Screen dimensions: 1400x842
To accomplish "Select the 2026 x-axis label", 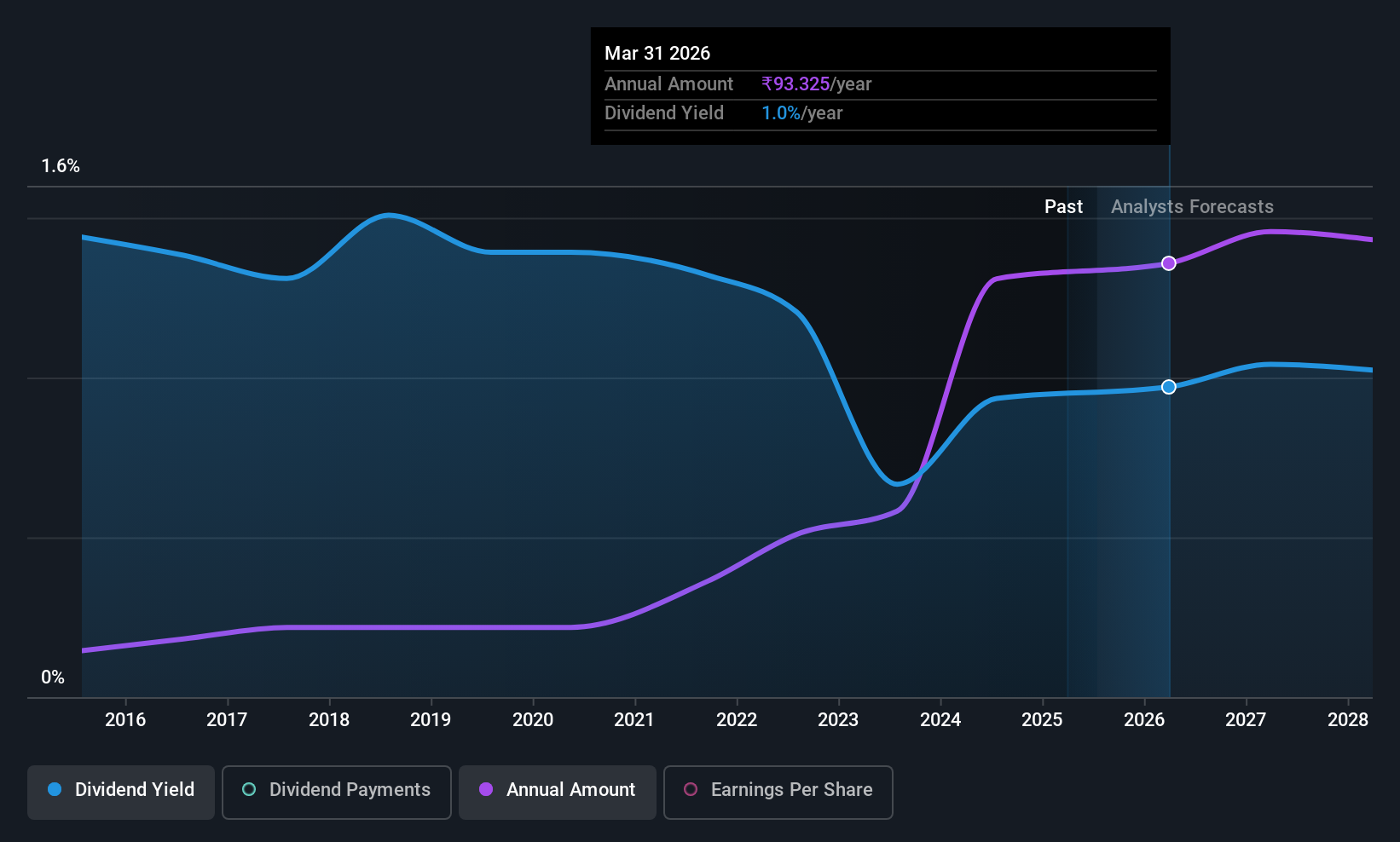I will (1144, 720).
